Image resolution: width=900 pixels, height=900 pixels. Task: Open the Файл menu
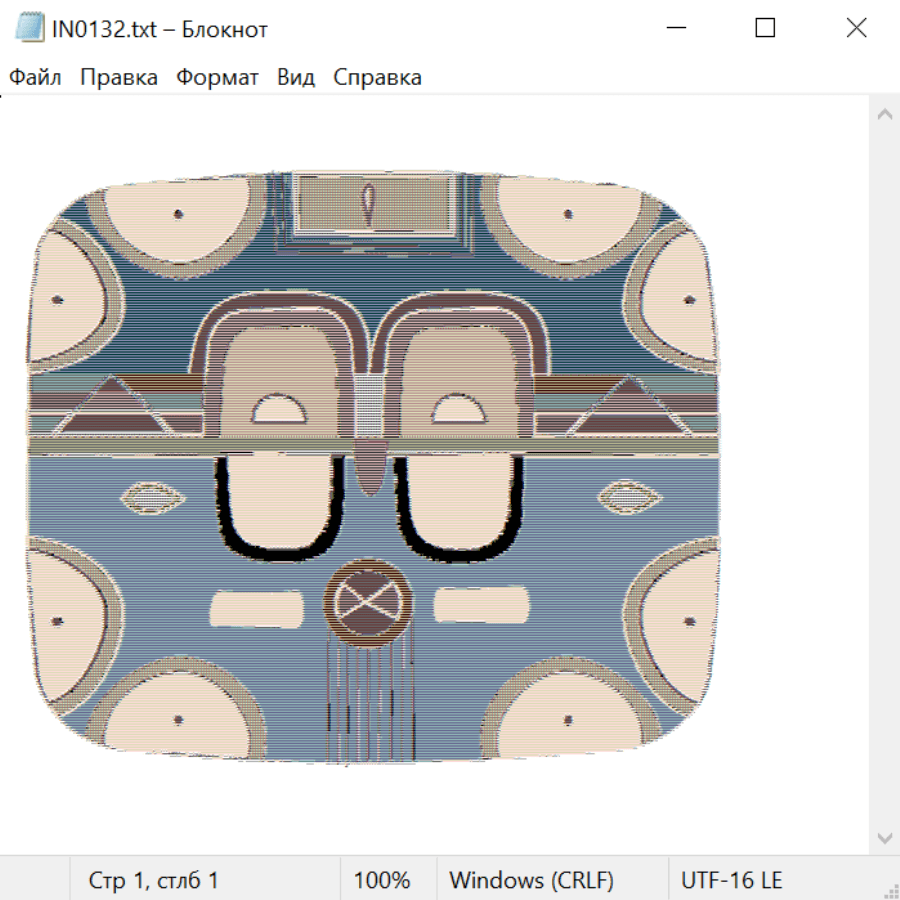click(x=35, y=78)
